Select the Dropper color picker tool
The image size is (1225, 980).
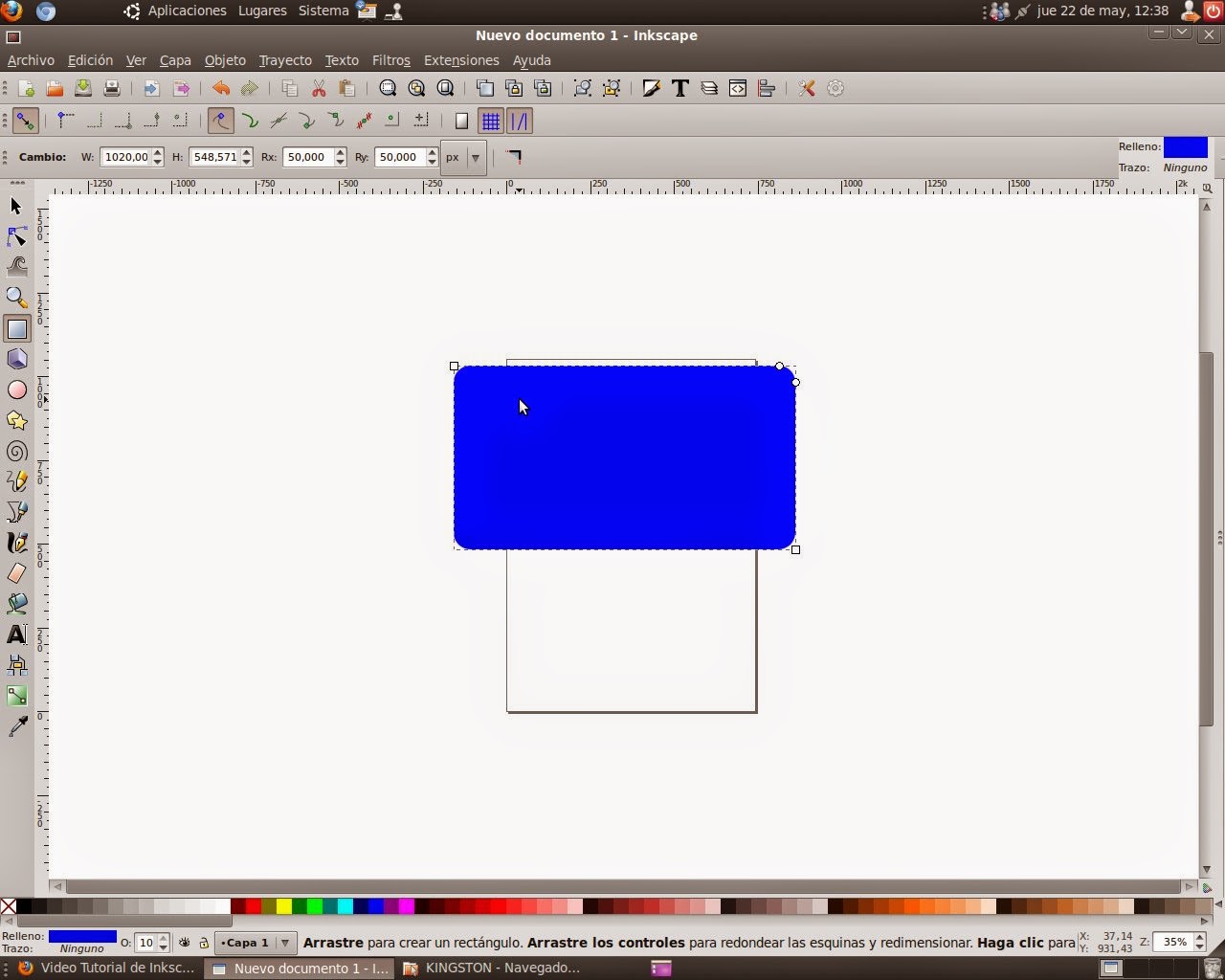point(16,728)
